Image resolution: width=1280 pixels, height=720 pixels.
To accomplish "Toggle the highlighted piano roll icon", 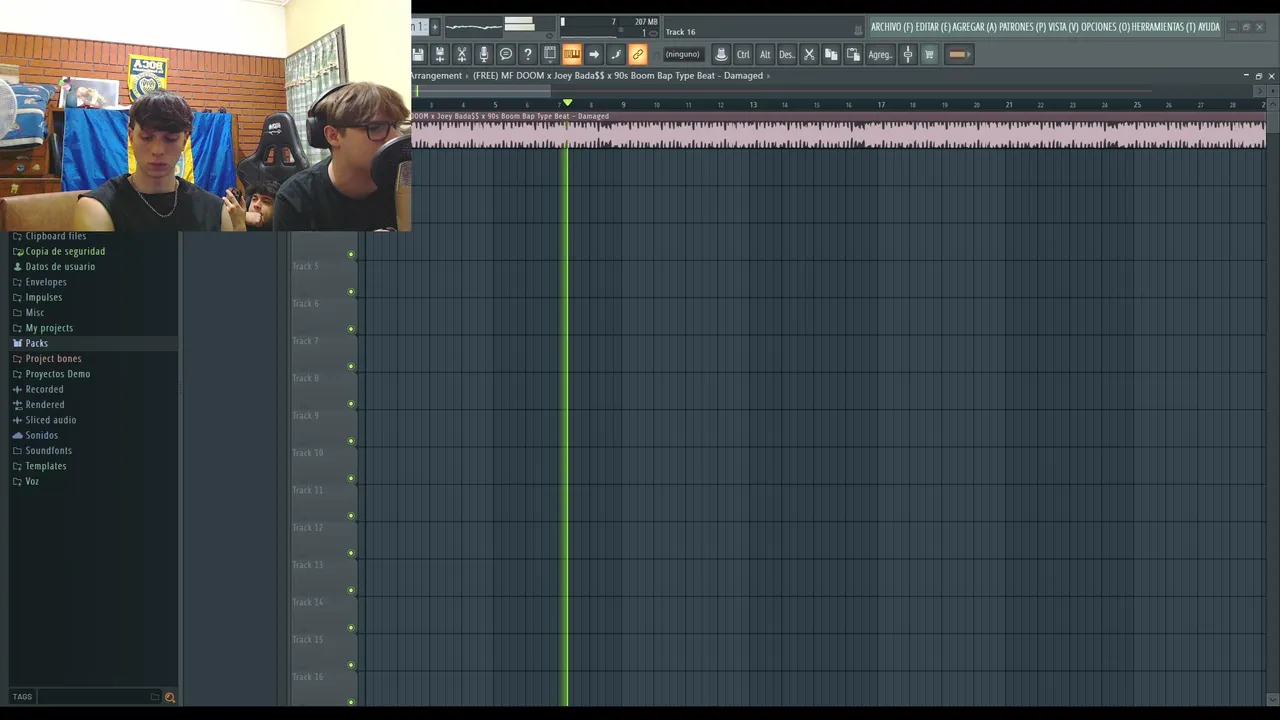I will point(572,54).
